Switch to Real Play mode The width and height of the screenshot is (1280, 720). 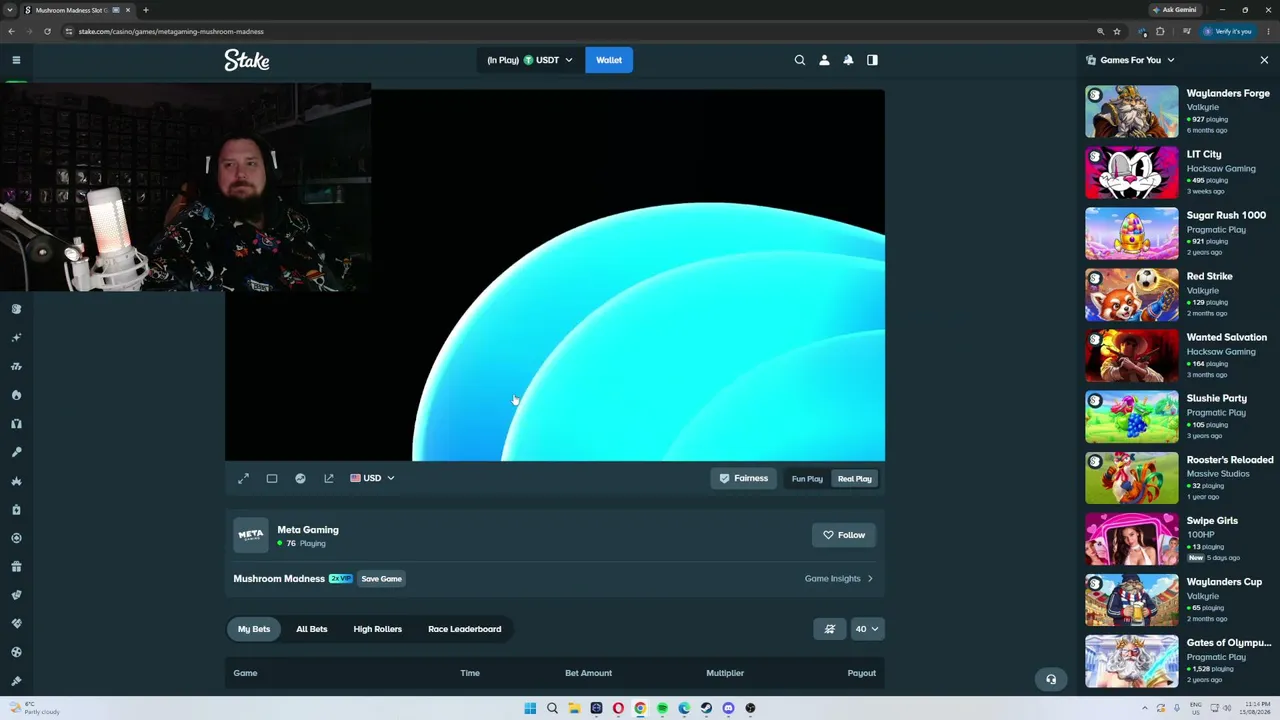[x=855, y=479]
